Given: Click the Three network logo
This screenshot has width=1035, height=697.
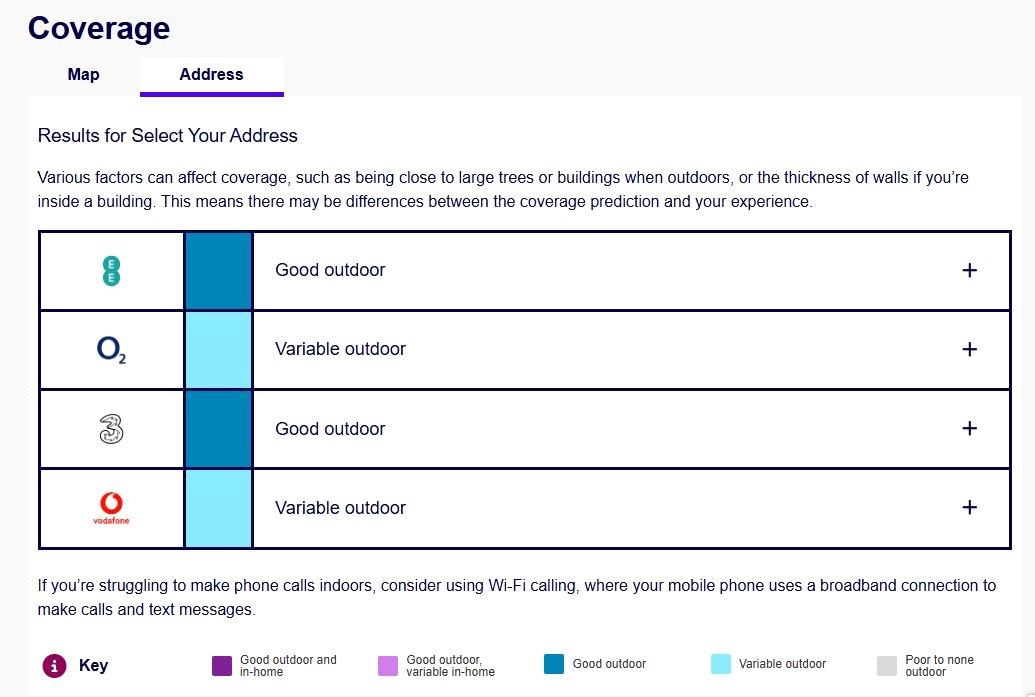Looking at the screenshot, I should pos(112,428).
